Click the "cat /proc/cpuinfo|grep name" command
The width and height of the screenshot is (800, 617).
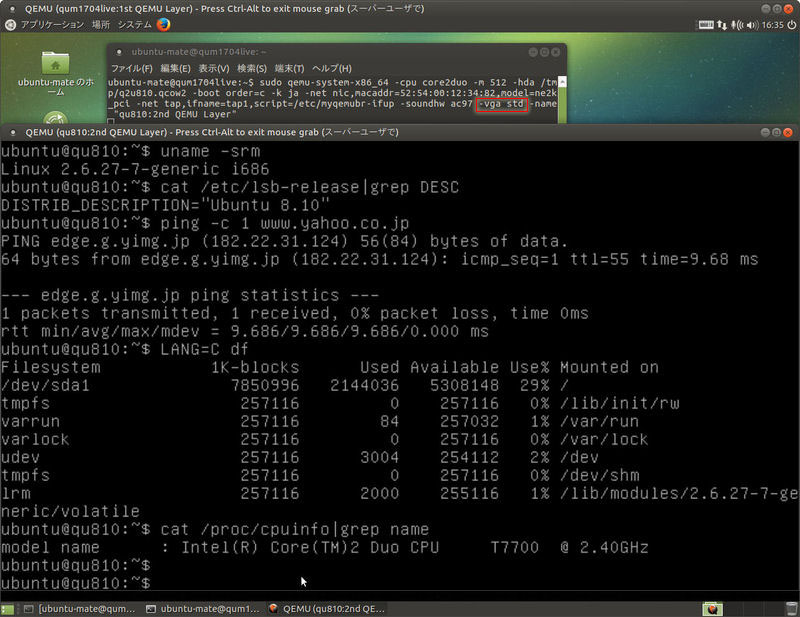tap(294, 529)
